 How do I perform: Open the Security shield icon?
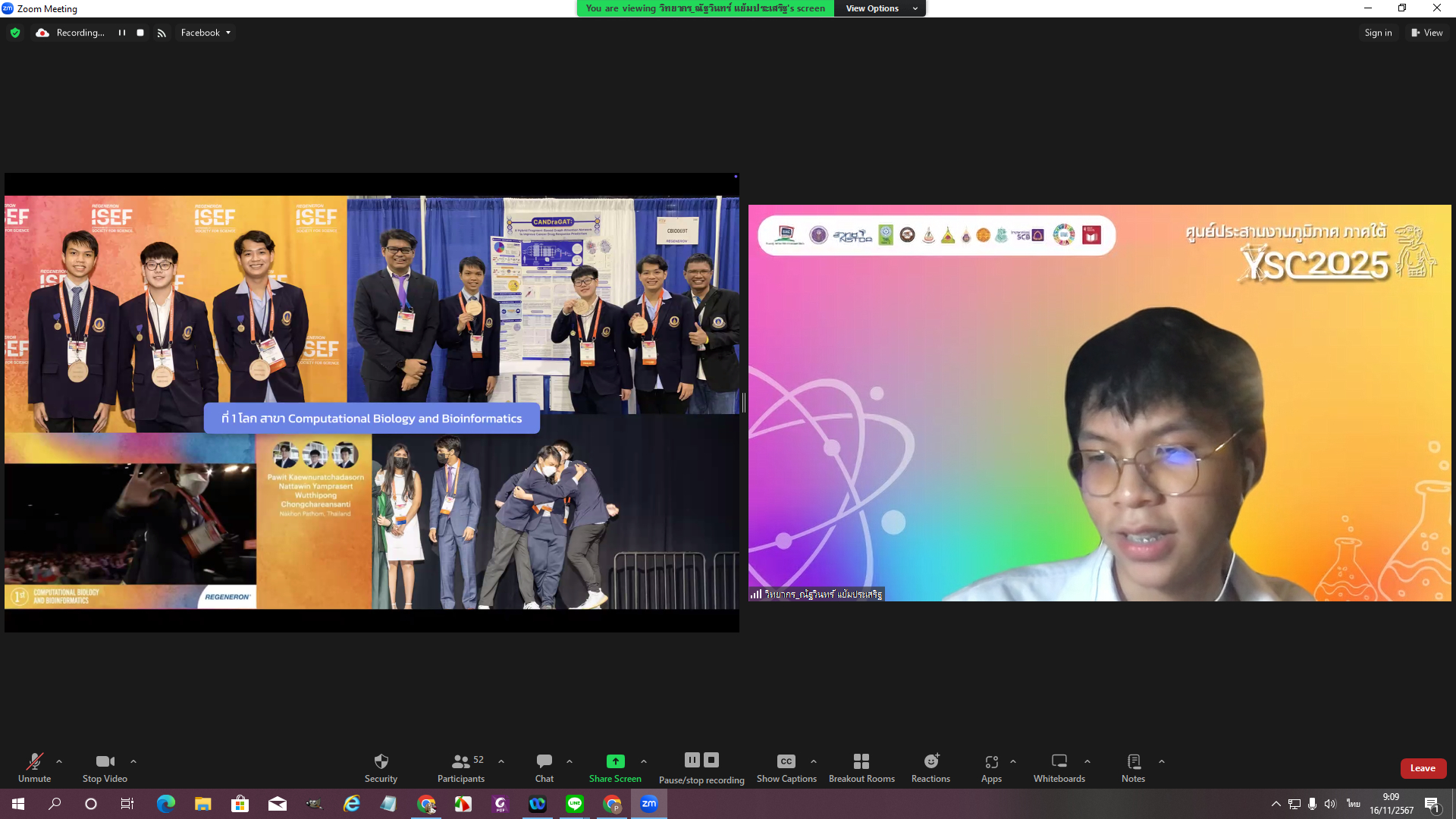click(x=381, y=761)
